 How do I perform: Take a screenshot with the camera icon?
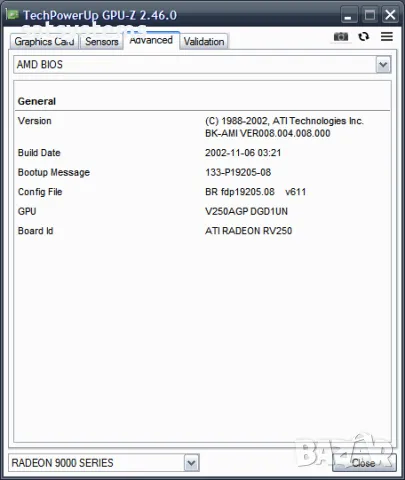(341, 37)
